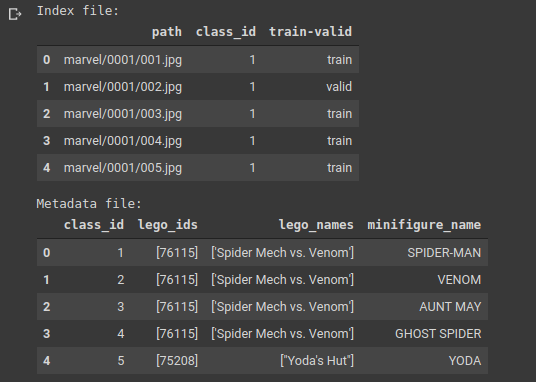Select the marvel/0001/003.jpg path cell
The width and height of the screenshot is (536, 382).
pyautogui.click(x=123, y=114)
